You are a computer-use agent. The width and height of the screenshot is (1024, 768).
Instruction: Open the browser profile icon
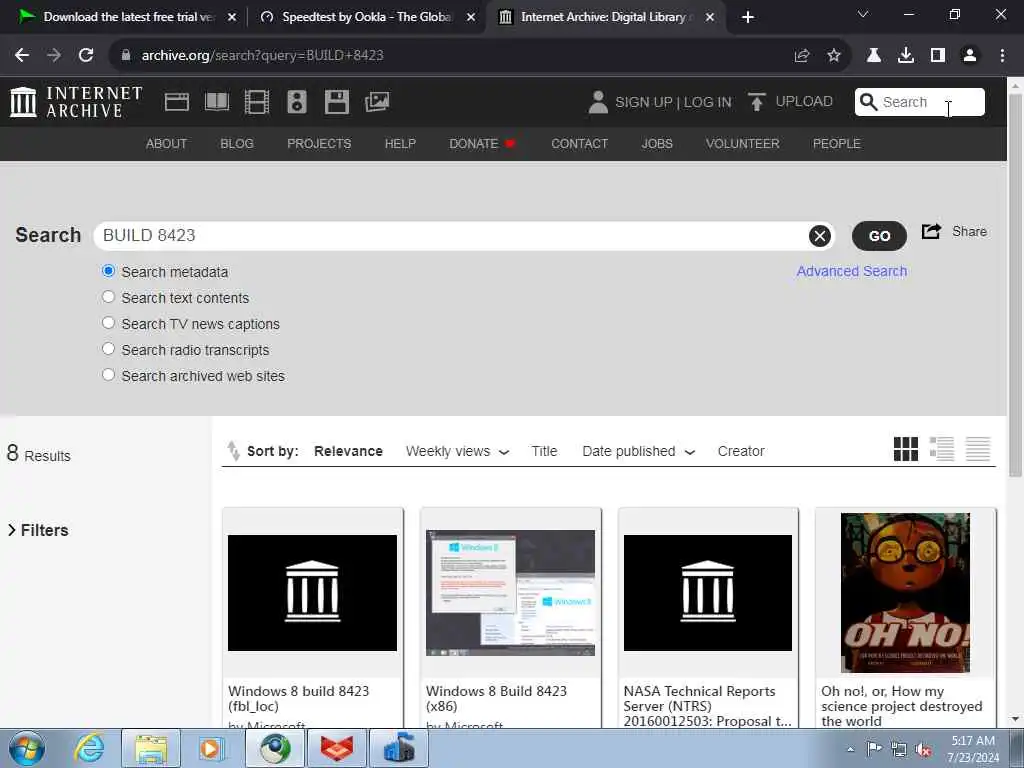click(970, 56)
